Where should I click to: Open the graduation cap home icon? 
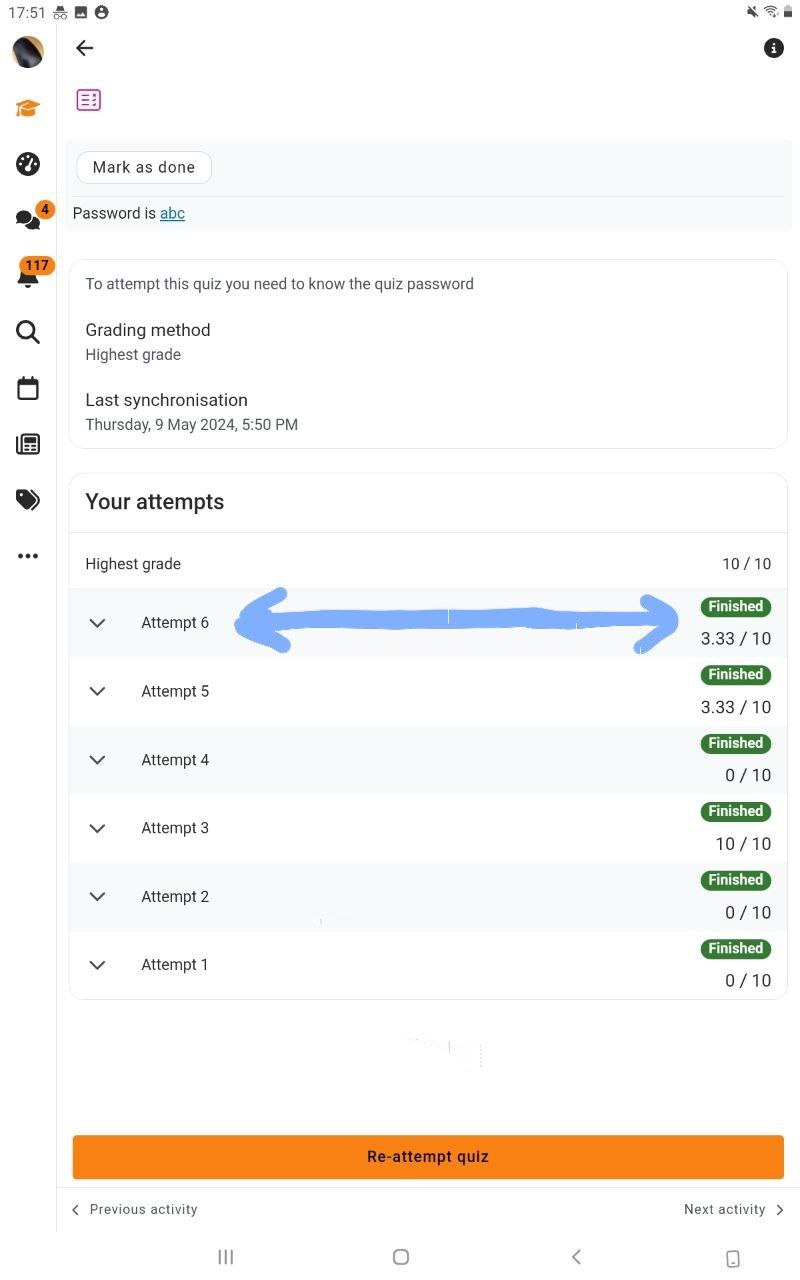click(28, 108)
